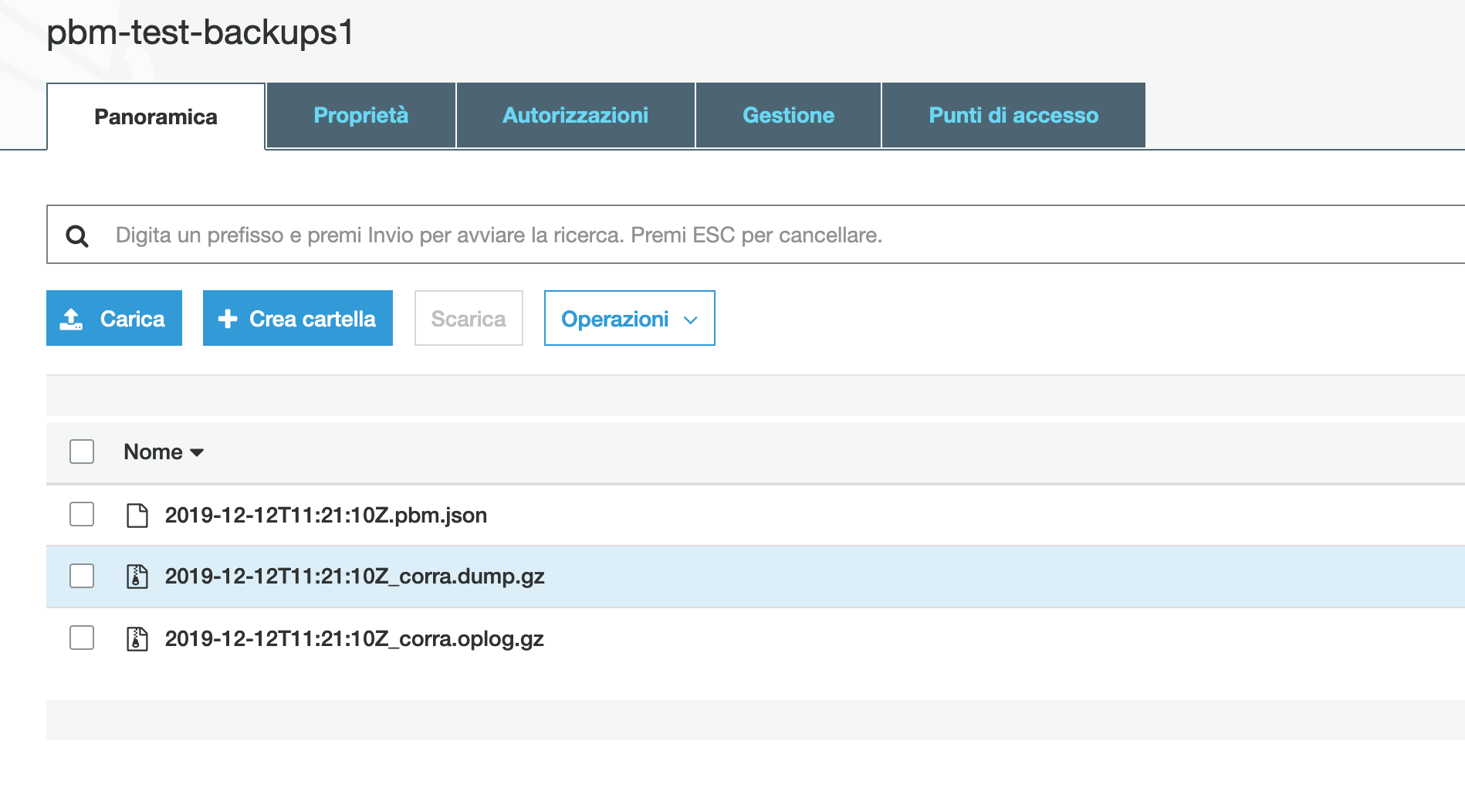Screen dimensions: 1465x812
Task: Check the box for 2019-12-12T11:21:10Z.pbm.json
Action: pyautogui.click(x=82, y=514)
